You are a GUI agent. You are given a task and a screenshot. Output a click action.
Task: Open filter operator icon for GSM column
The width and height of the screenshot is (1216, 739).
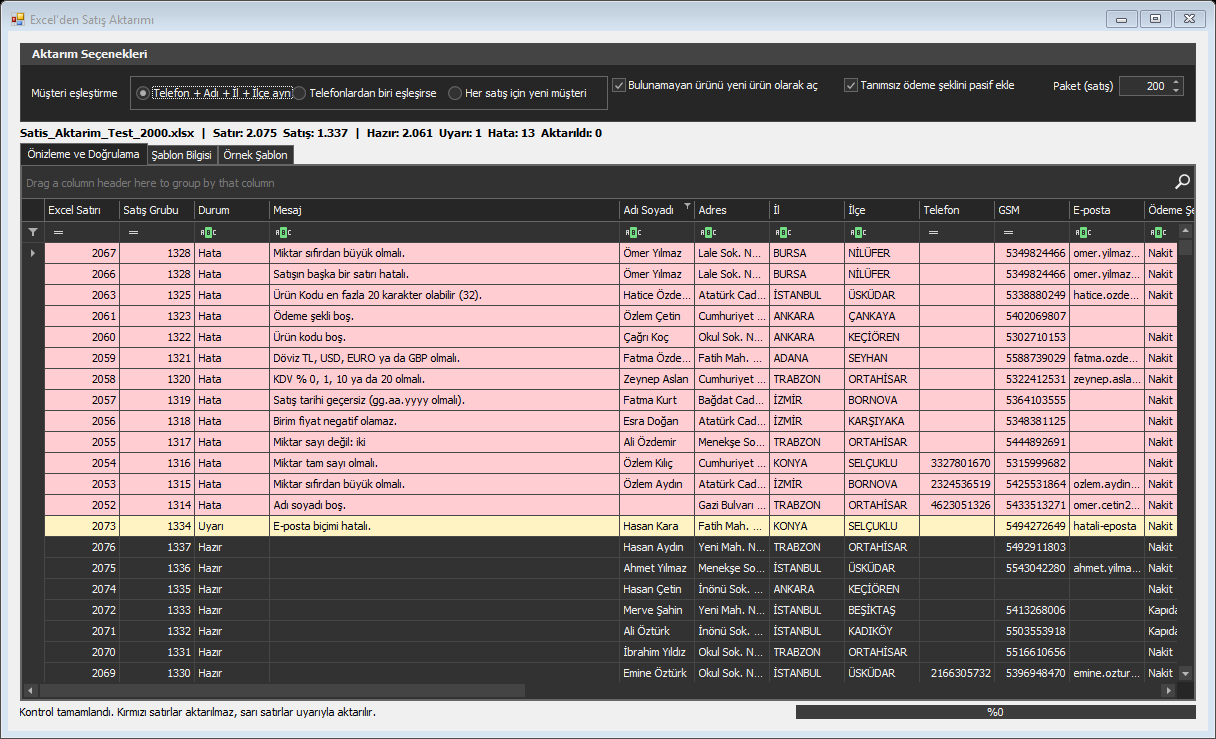1008,232
